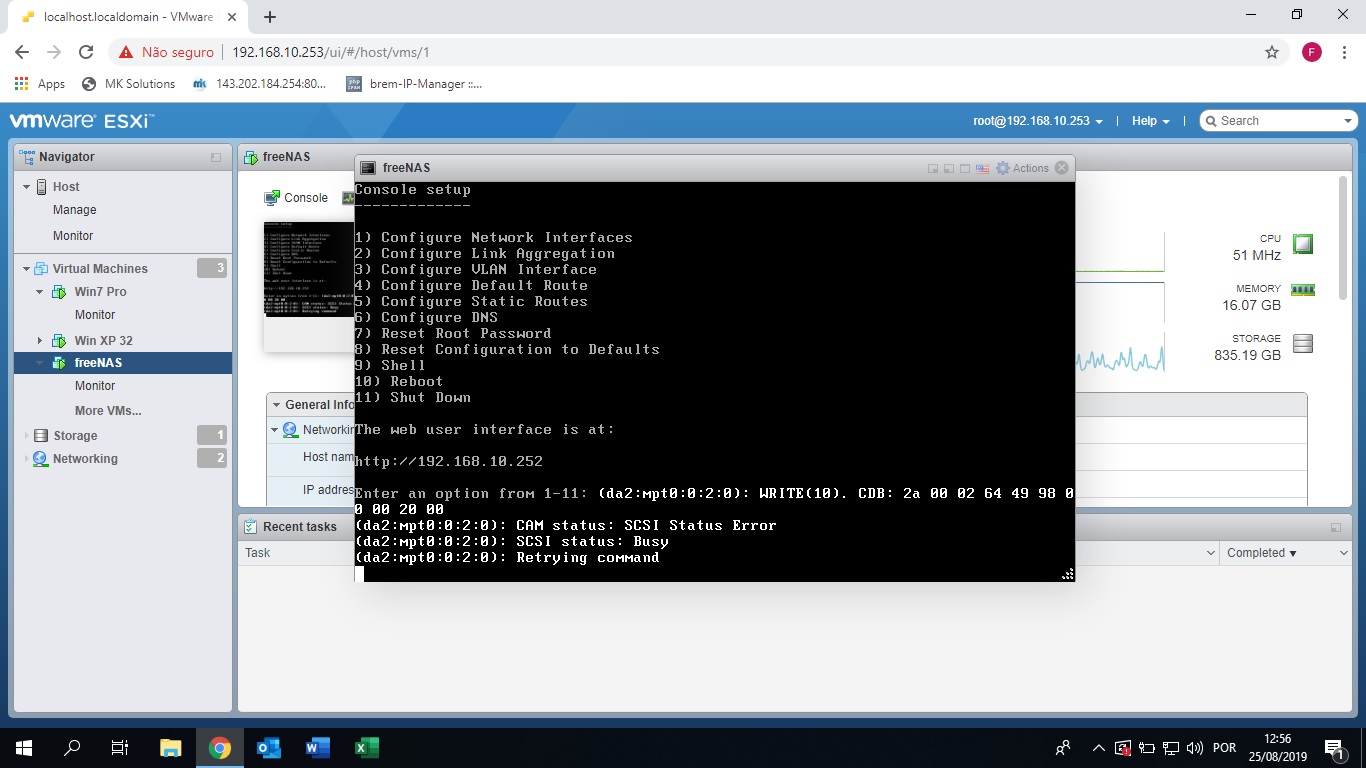The image size is (1366, 768).
Task: Click the Storage usage icon
Action: coord(1303,344)
